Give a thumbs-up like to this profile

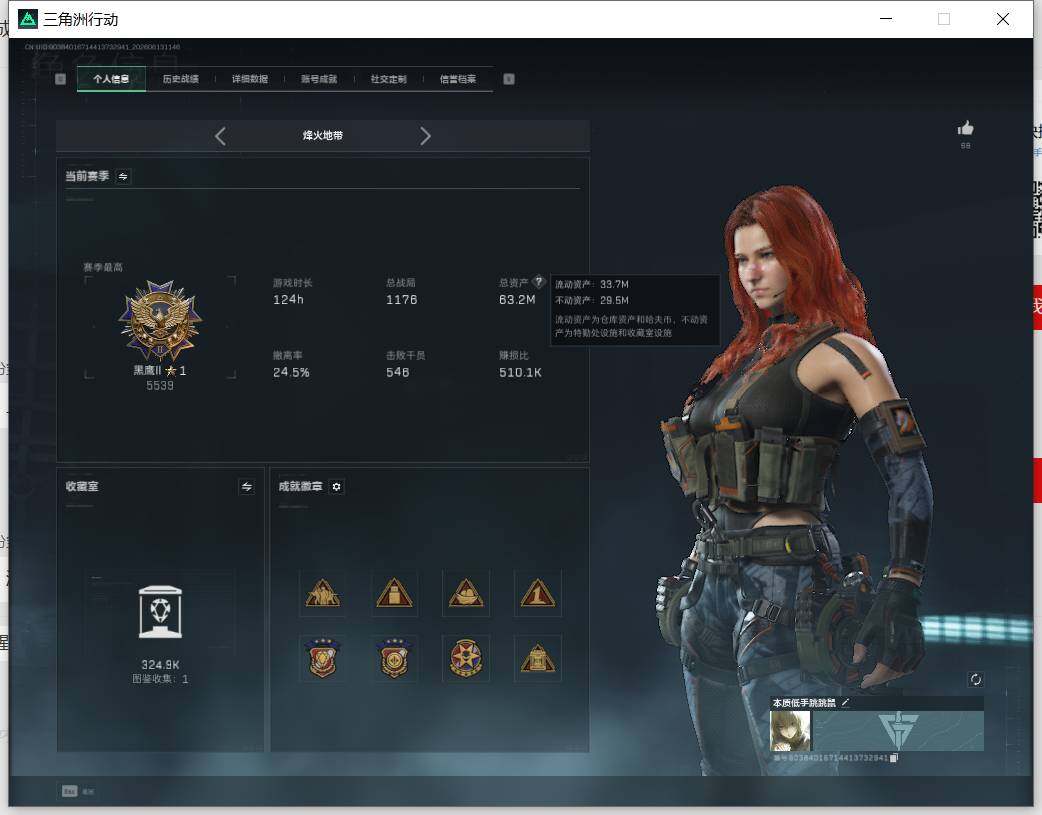point(966,128)
